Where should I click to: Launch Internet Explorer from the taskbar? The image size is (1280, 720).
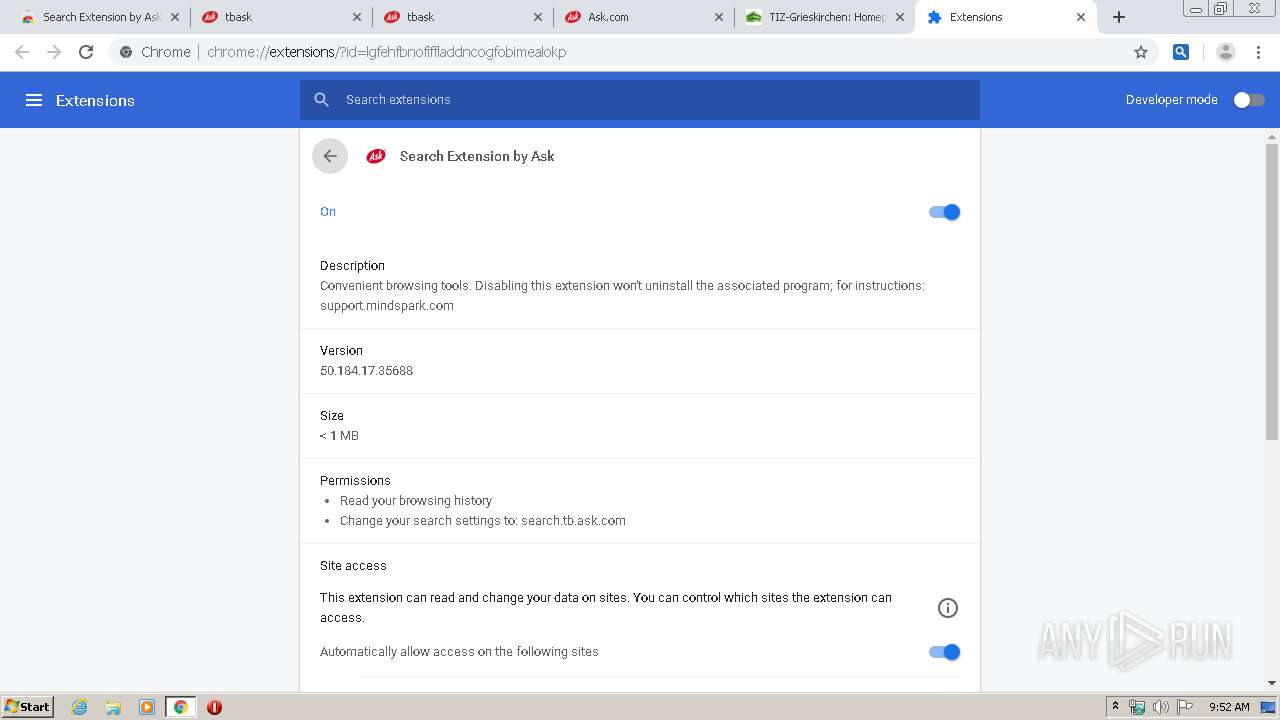80,707
